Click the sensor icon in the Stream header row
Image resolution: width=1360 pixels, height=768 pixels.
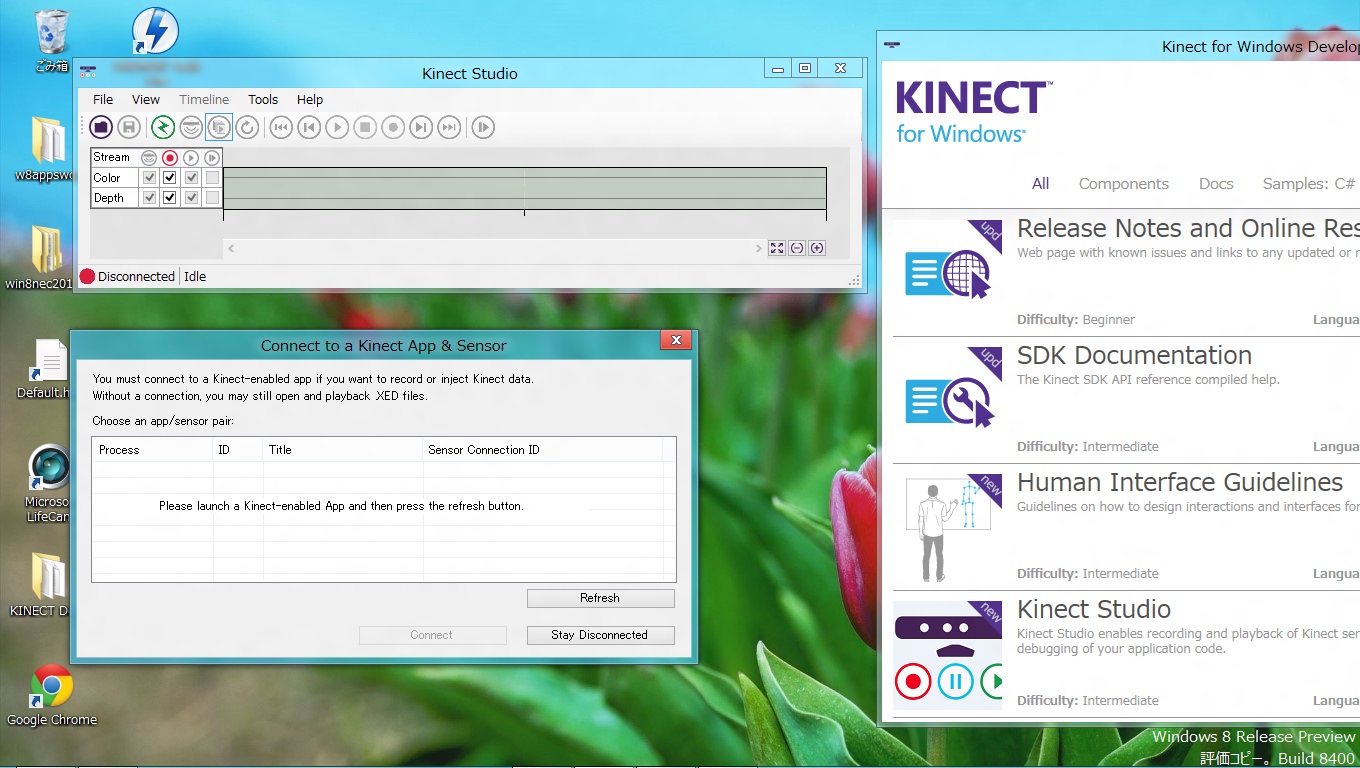click(x=149, y=157)
